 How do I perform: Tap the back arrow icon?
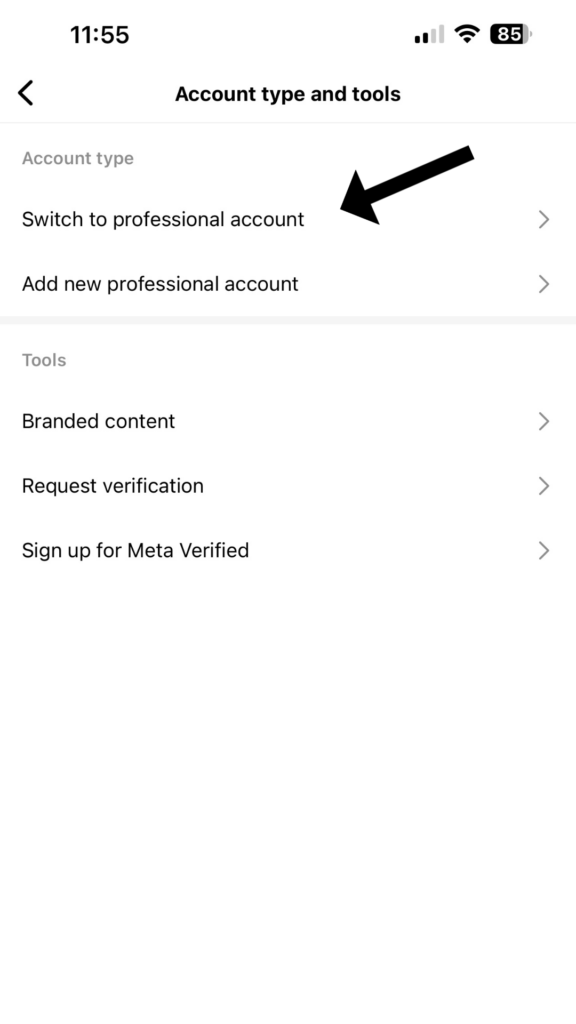tap(25, 93)
